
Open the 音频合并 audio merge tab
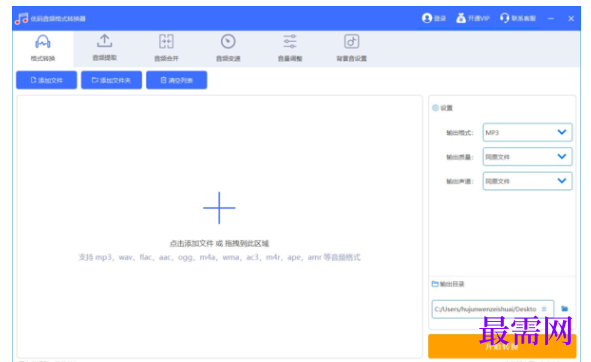[x=166, y=48]
